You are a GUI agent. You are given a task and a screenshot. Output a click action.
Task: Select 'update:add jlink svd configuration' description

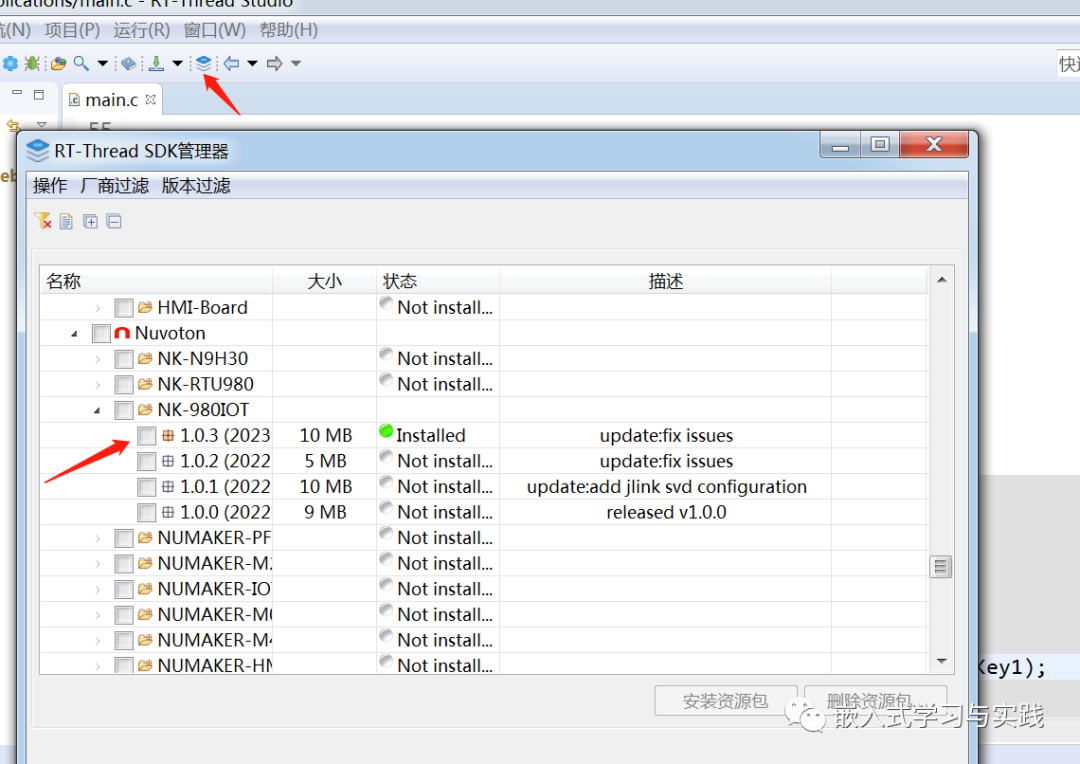click(x=667, y=486)
